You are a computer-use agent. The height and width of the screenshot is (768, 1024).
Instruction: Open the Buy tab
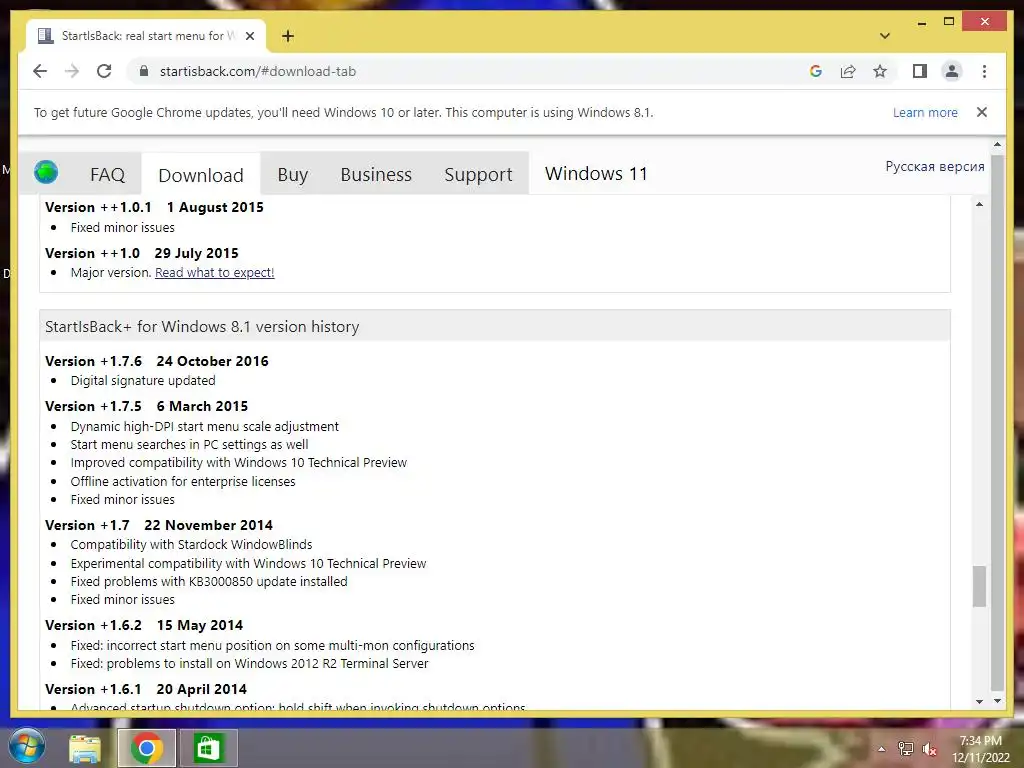click(x=292, y=174)
